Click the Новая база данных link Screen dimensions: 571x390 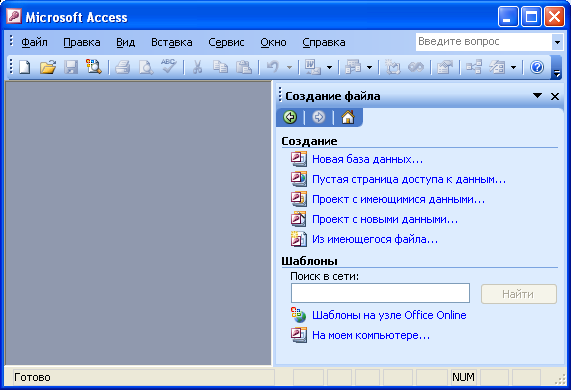click(x=367, y=159)
